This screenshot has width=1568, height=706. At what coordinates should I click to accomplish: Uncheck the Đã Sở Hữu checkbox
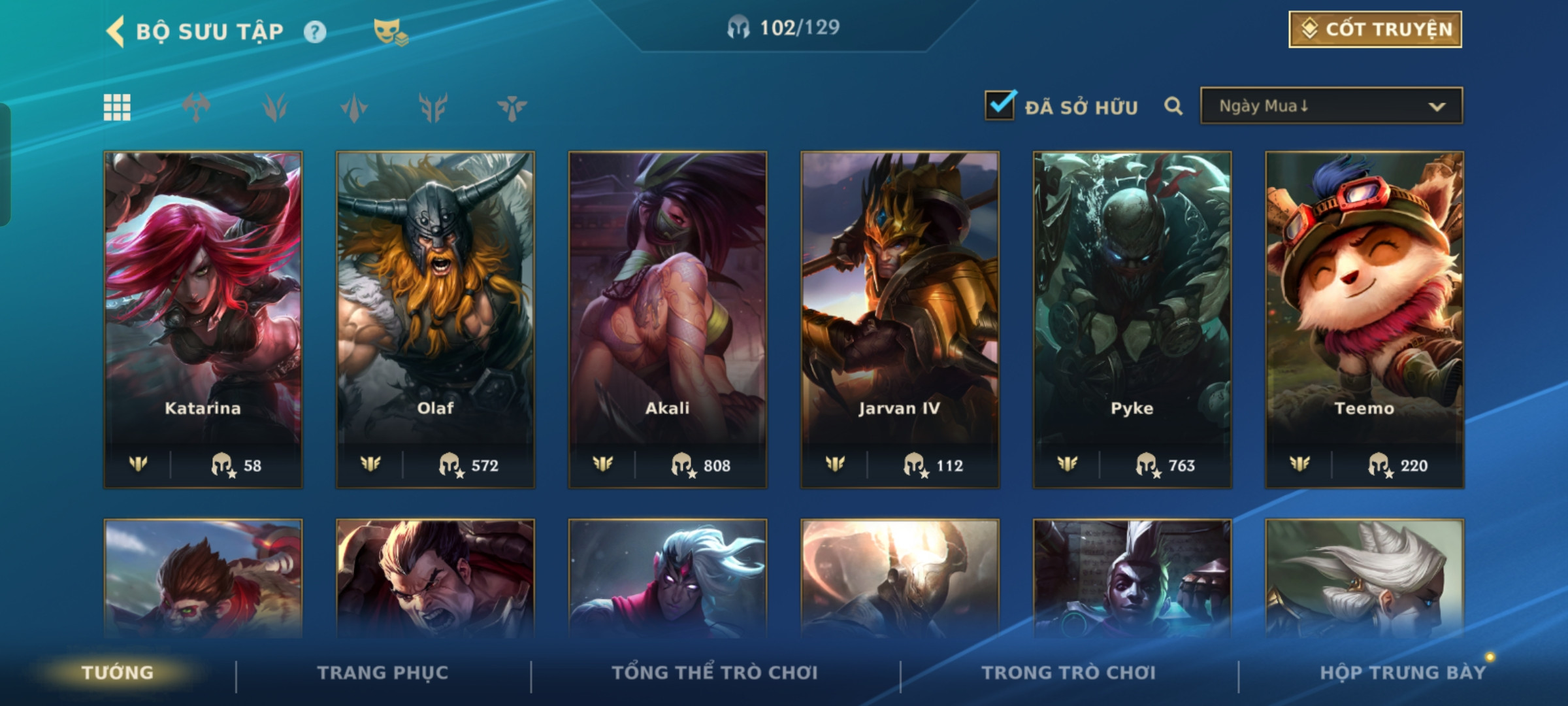click(1000, 105)
